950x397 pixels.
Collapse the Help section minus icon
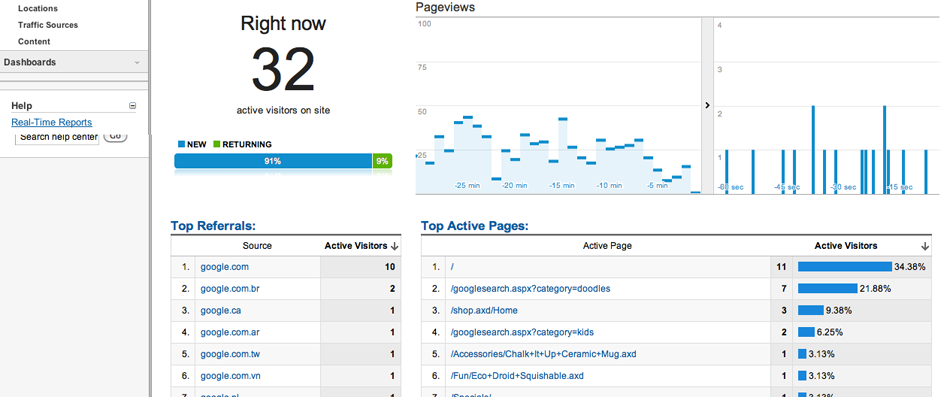(133, 106)
